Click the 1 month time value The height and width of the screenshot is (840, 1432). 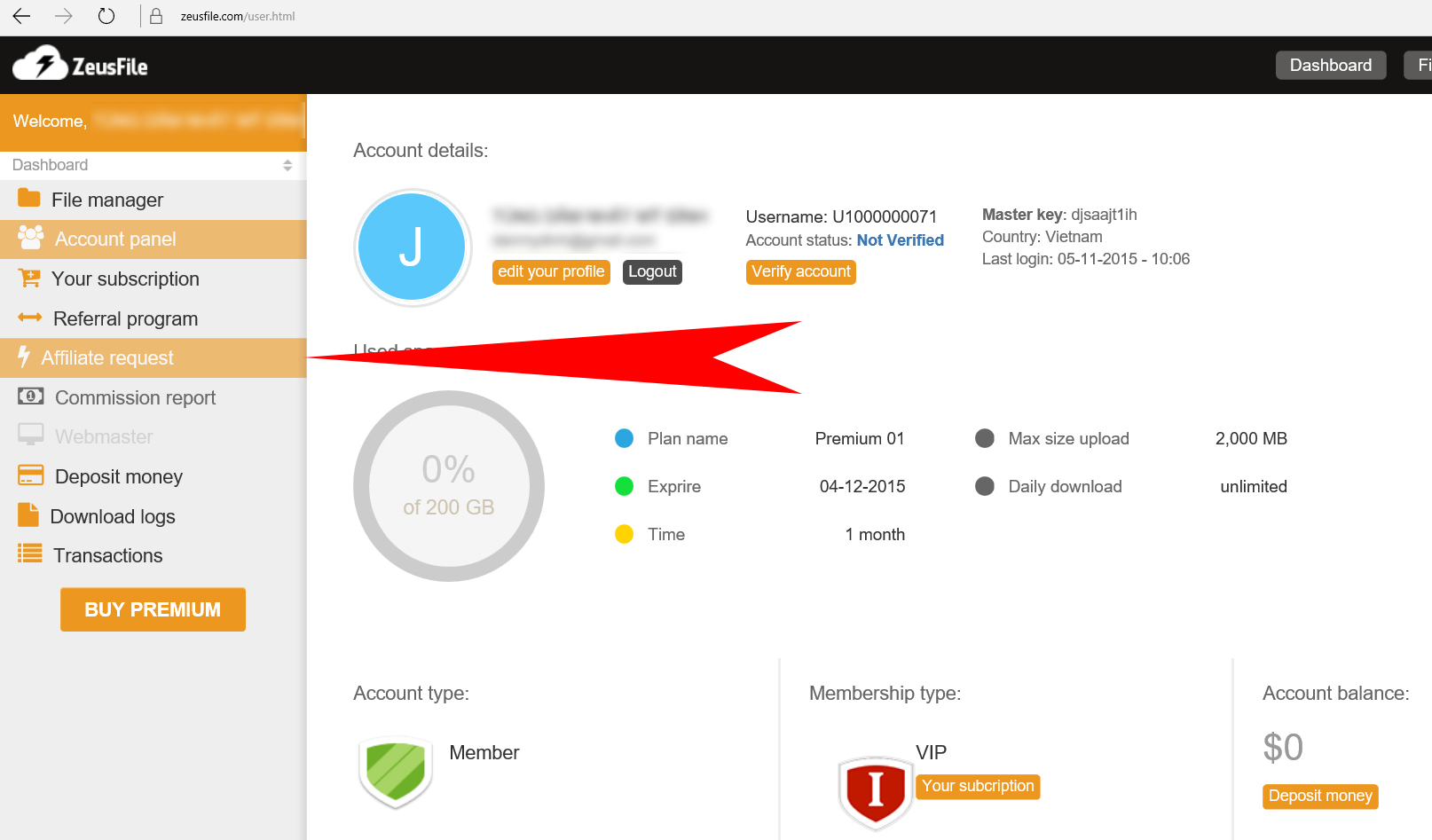(875, 534)
